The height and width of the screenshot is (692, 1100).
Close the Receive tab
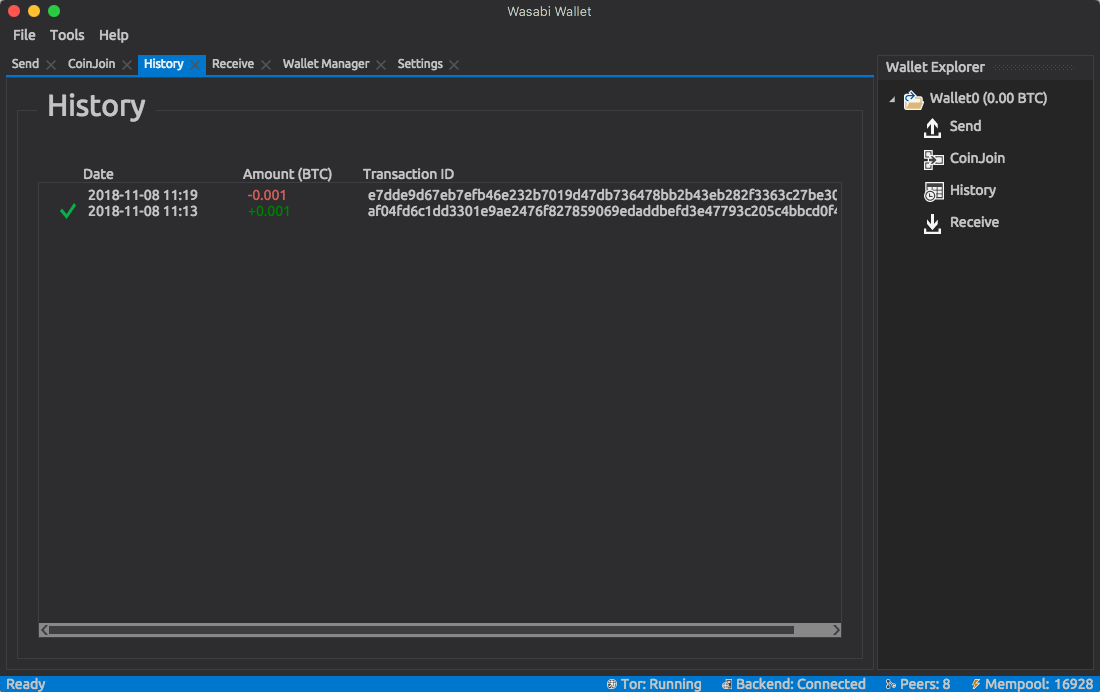tap(266, 65)
